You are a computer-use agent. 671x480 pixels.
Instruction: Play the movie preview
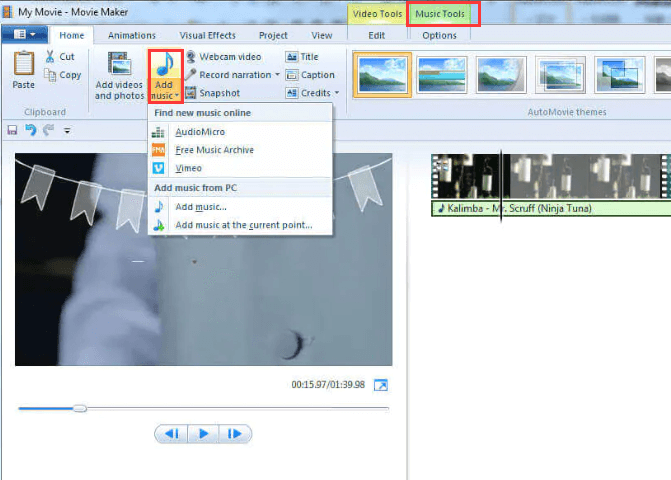pyautogui.click(x=203, y=434)
